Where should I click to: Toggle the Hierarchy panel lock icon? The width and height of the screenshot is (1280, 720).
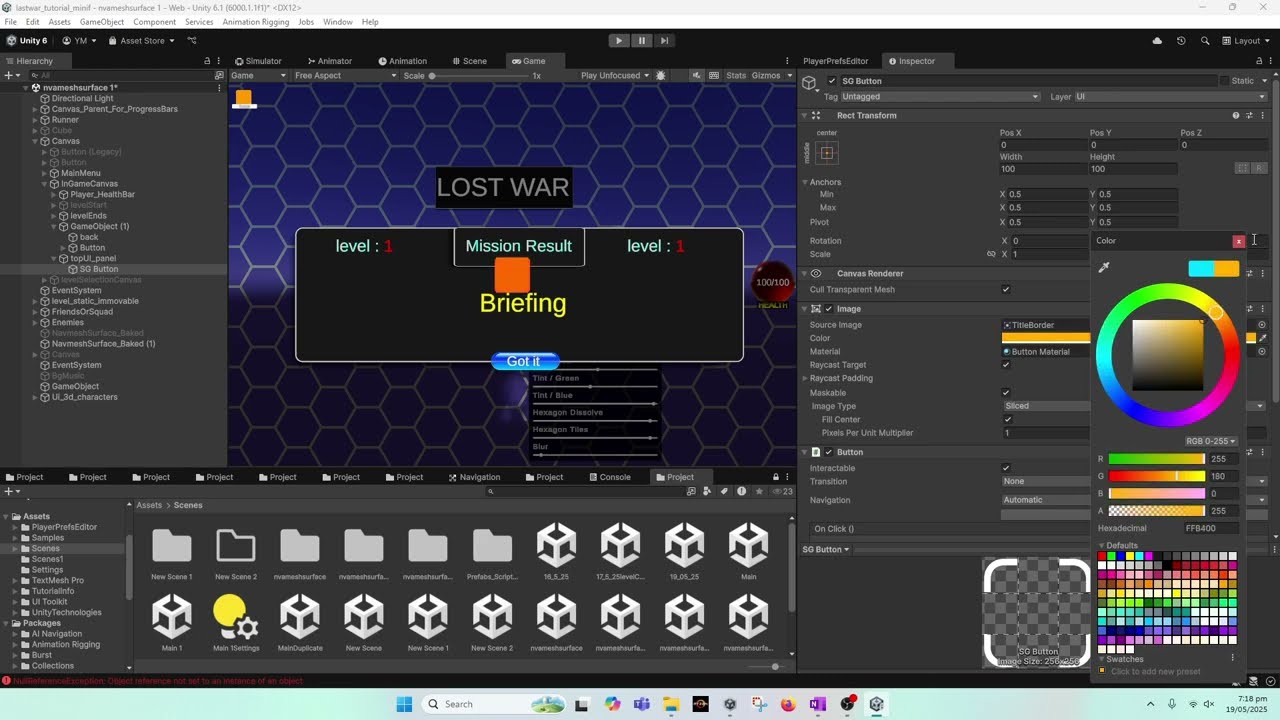(x=207, y=61)
